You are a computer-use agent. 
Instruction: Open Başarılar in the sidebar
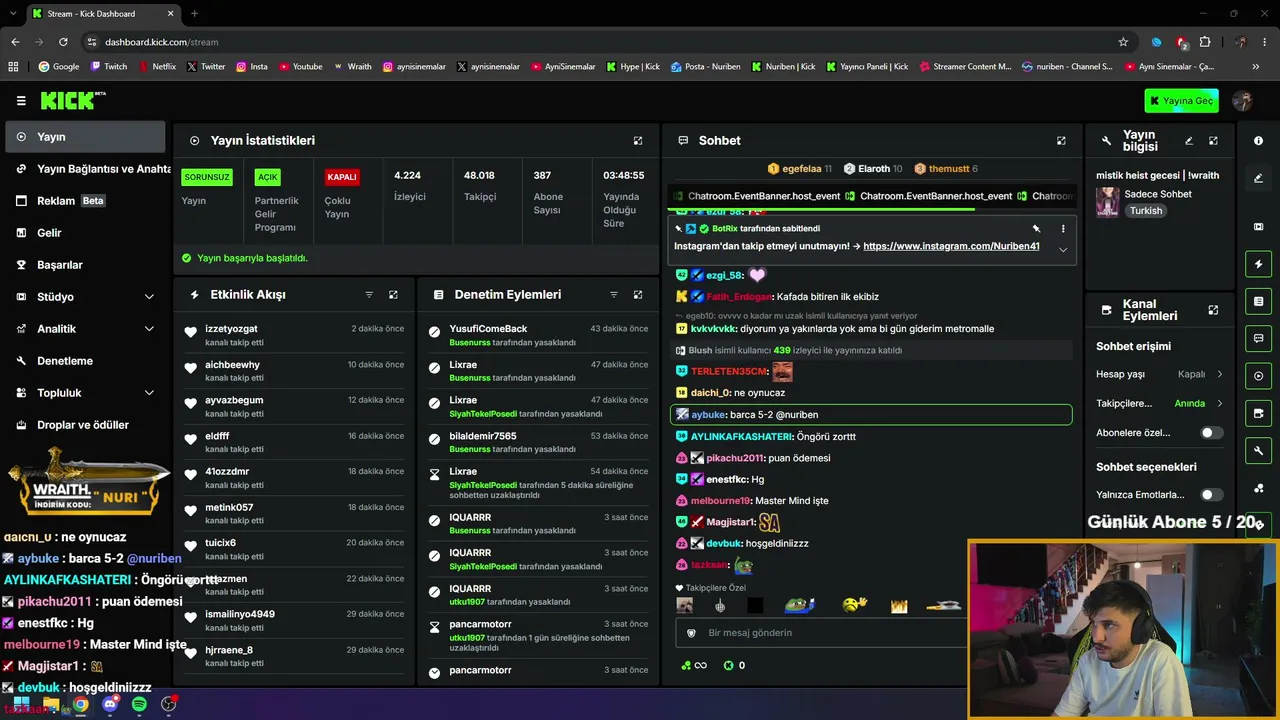[x=85, y=265]
